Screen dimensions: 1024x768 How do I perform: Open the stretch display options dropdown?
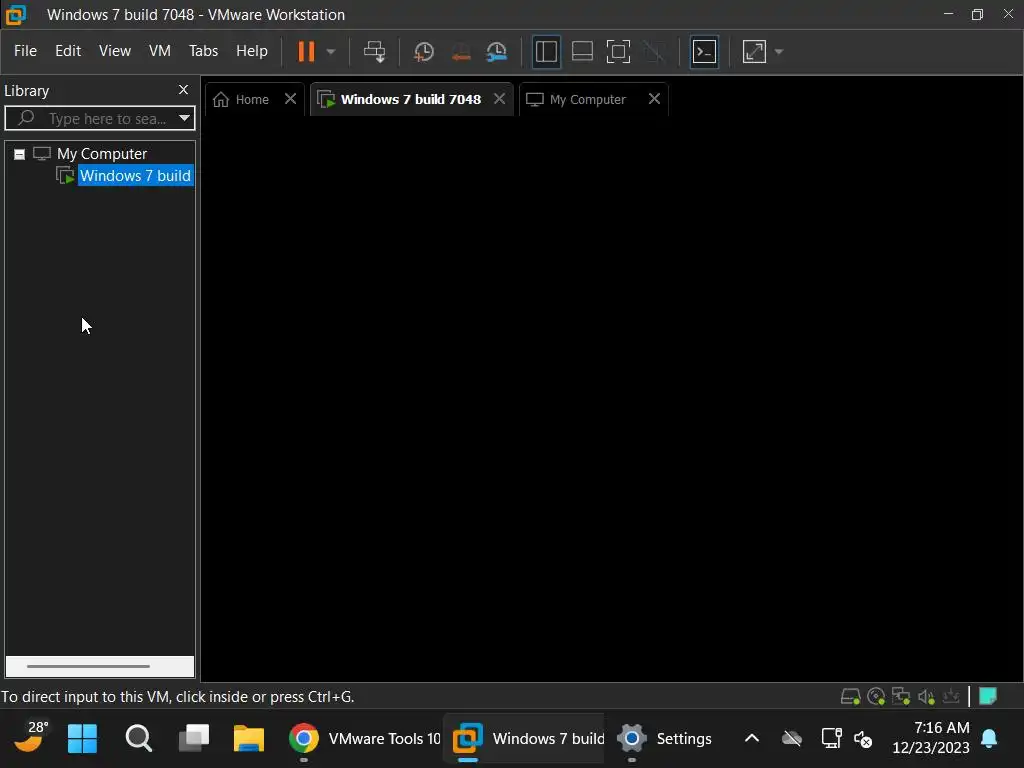point(778,52)
